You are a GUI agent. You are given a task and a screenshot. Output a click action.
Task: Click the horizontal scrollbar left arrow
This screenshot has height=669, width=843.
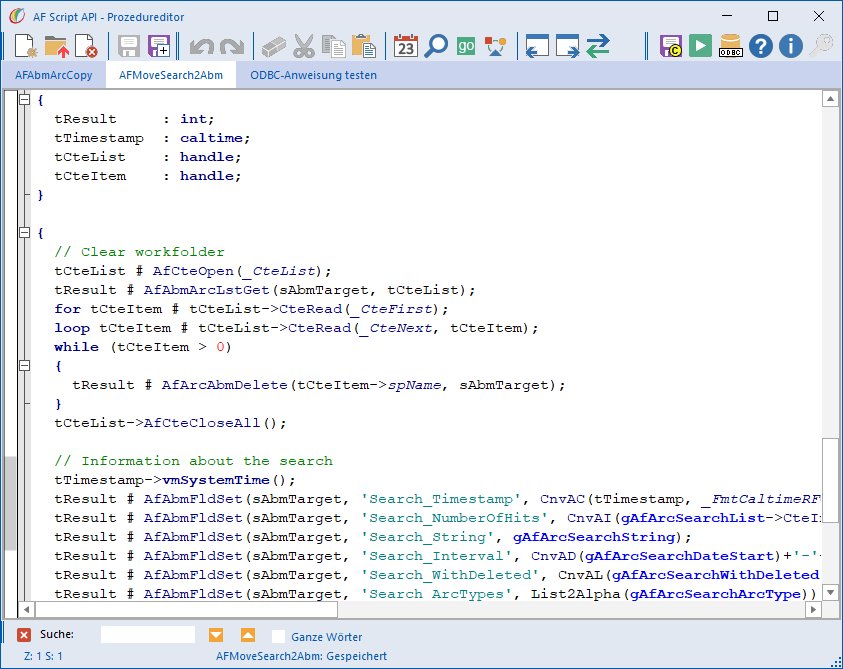click(x=26, y=609)
